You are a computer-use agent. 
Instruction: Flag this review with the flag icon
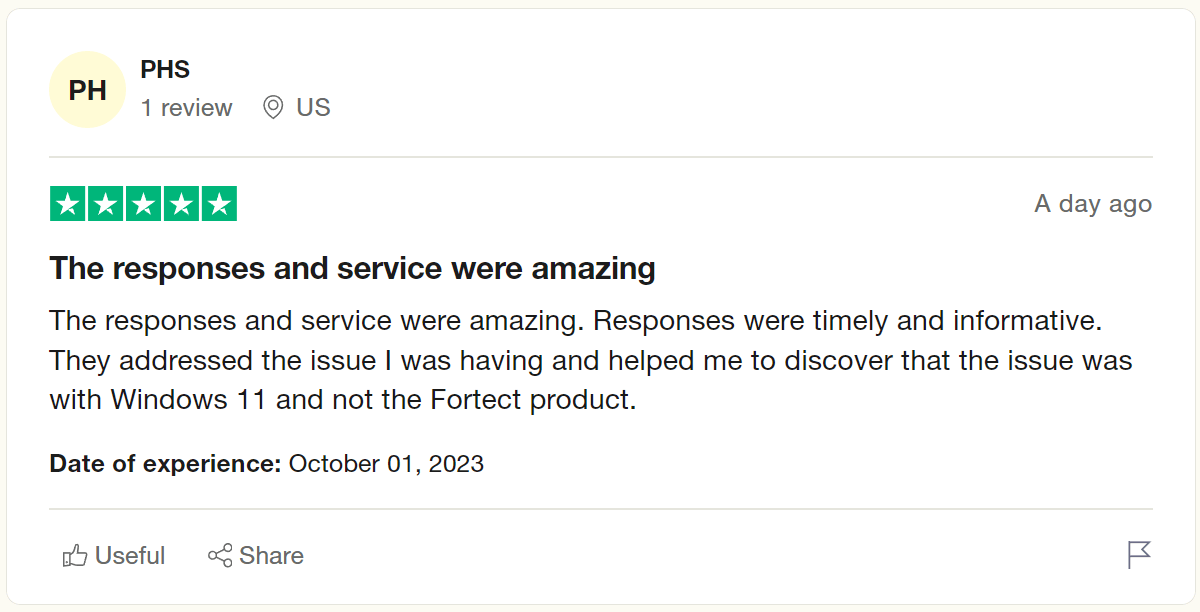[1139, 555]
